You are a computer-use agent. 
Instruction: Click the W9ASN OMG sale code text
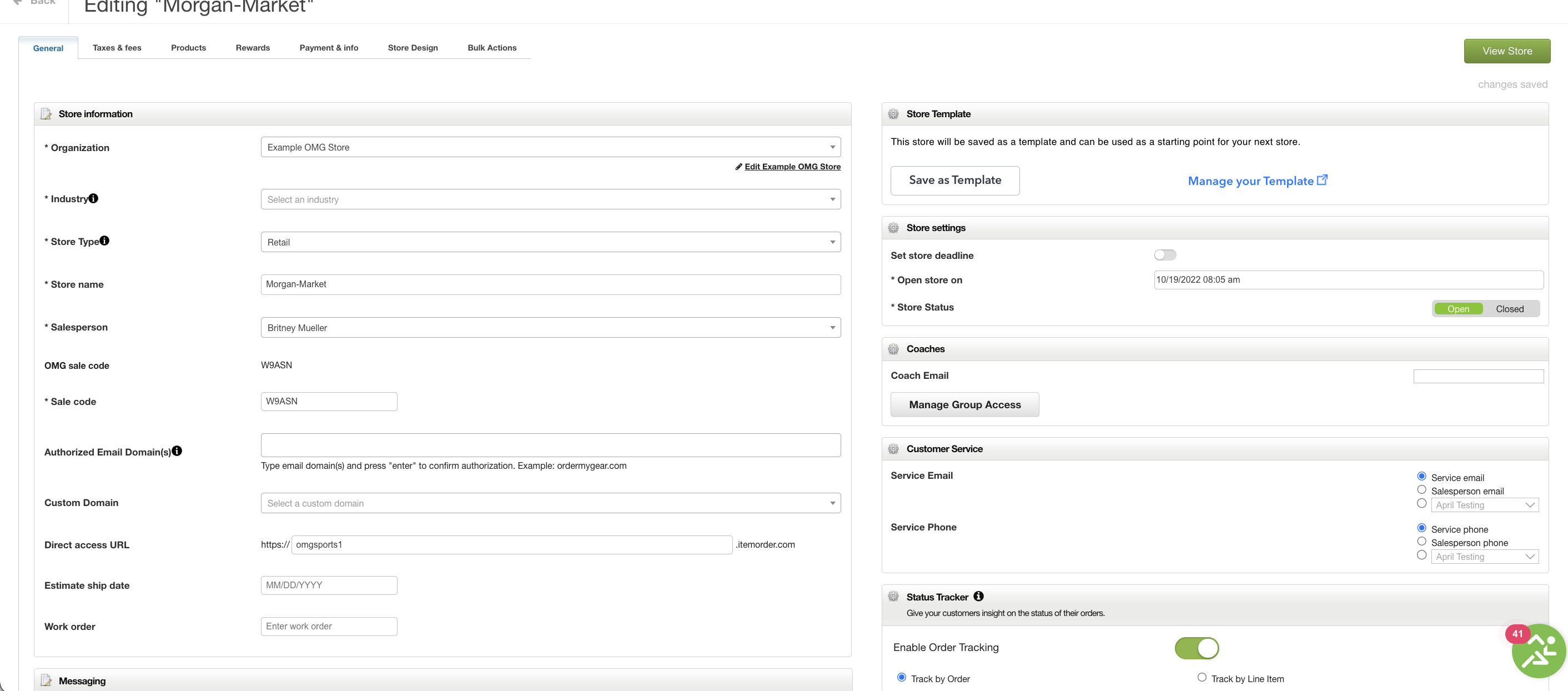point(277,365)
